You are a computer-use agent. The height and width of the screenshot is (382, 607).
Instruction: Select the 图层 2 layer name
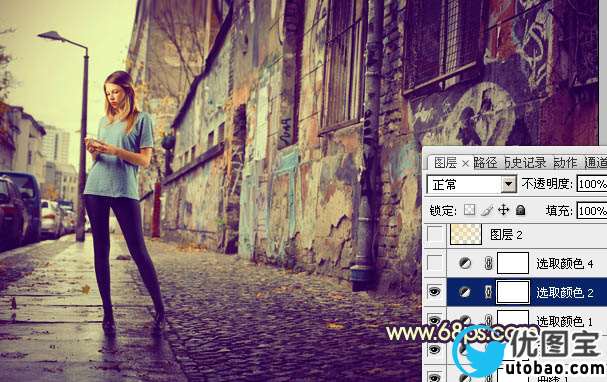tap(506, 235)
